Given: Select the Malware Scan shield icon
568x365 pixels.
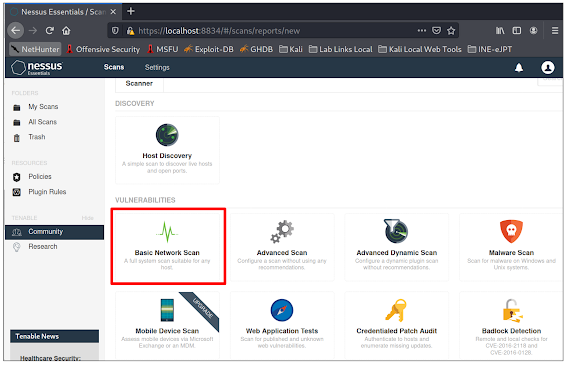Looking at the screenshot, I should click(x=511, y=231).
